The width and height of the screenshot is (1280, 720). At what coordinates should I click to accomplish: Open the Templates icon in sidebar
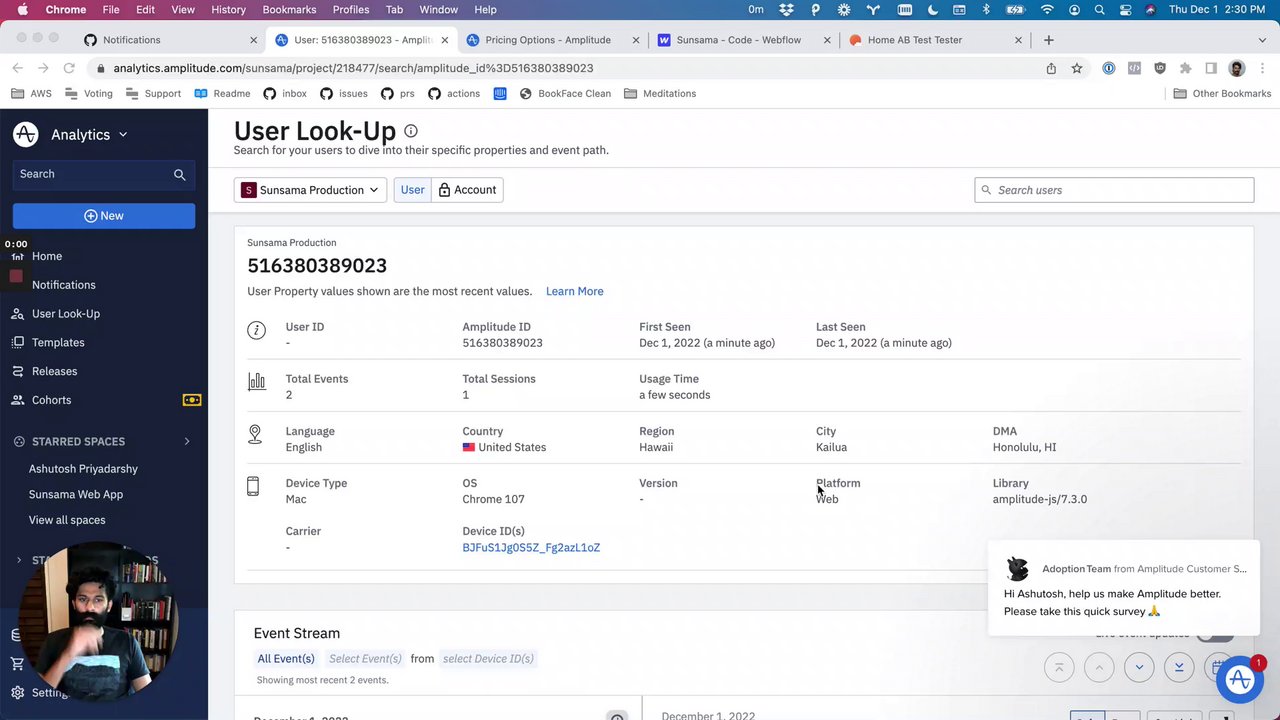pyautogui.click(x=17, y=342)
